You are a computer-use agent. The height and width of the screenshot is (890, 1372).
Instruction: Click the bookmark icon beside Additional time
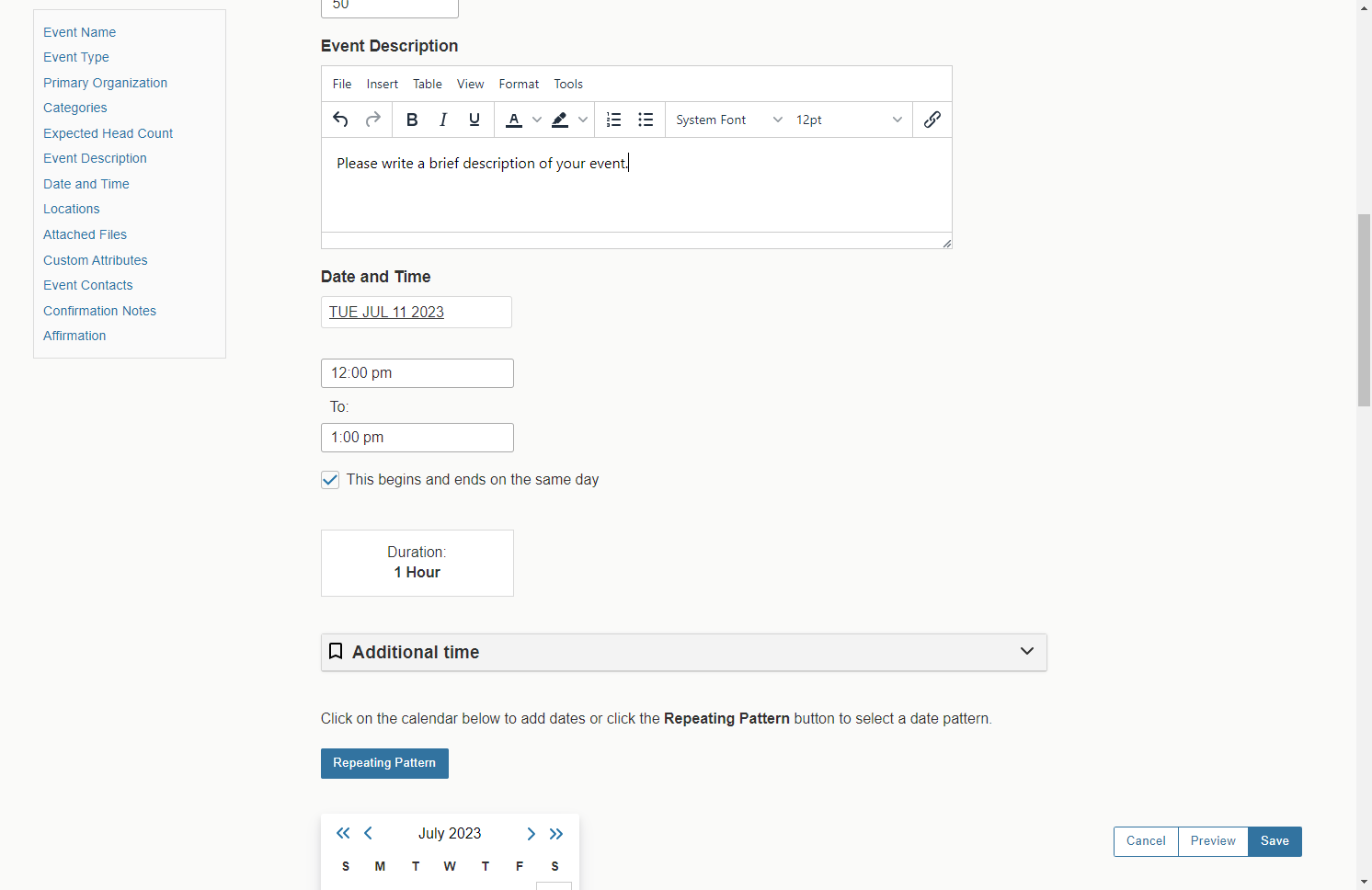[x=336, y=651]
